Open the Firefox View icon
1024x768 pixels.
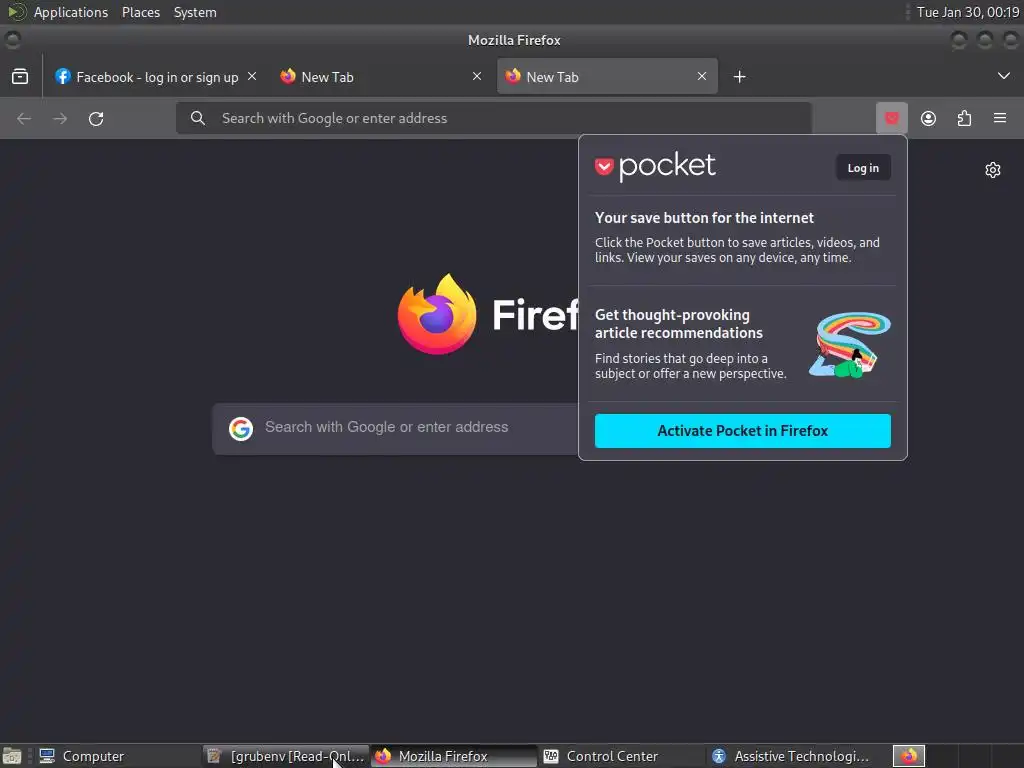pos(20,76)
